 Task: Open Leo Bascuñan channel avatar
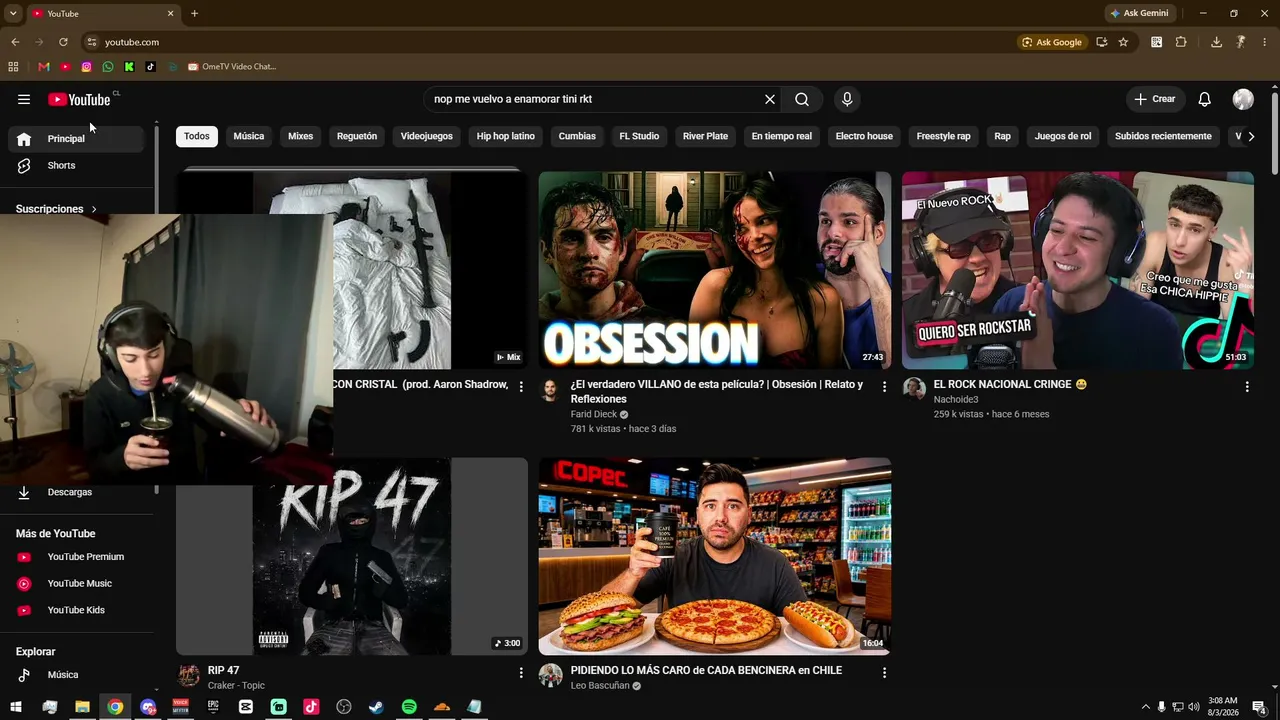[551, 676]
